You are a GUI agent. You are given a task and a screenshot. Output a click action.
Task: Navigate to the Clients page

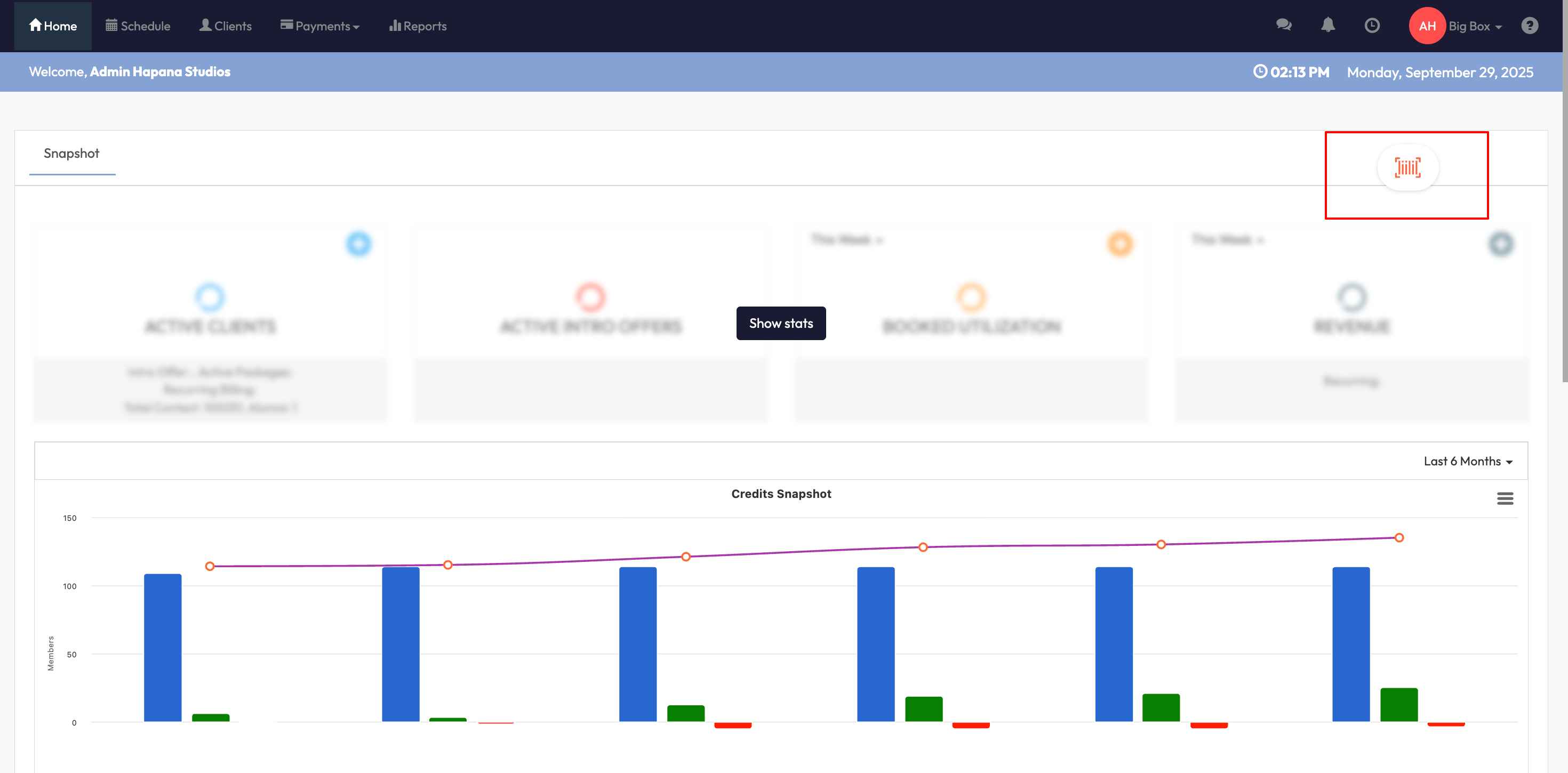point(225,26)
